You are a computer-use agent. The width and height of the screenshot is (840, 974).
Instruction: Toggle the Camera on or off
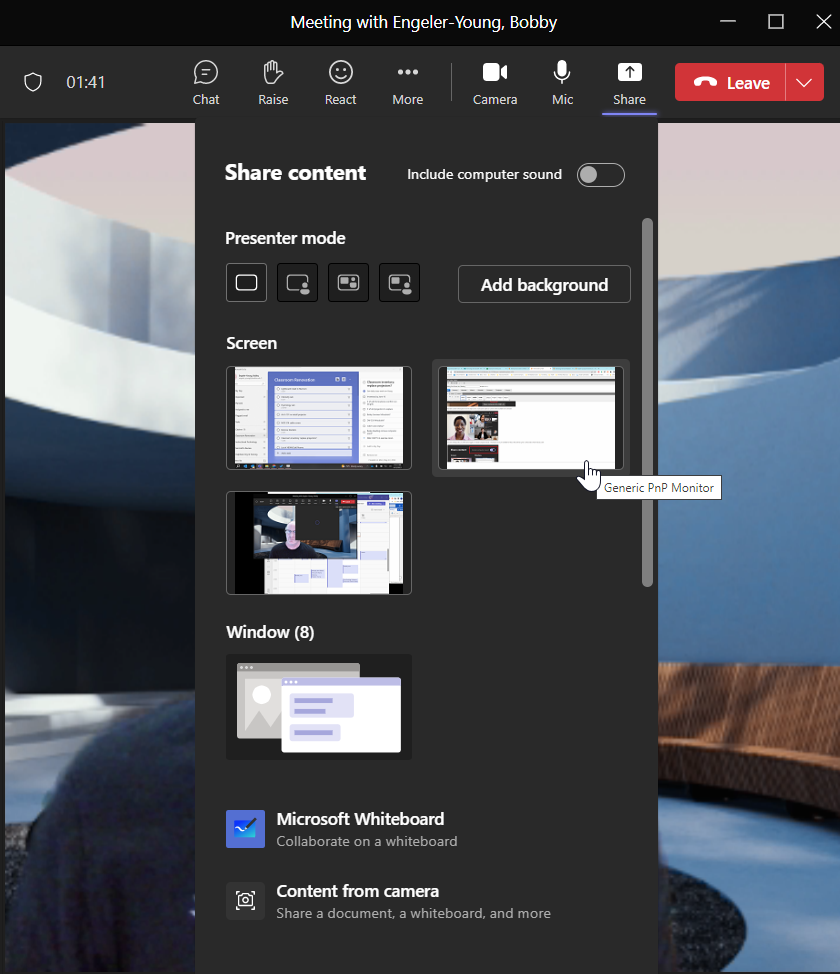point(495,83)
